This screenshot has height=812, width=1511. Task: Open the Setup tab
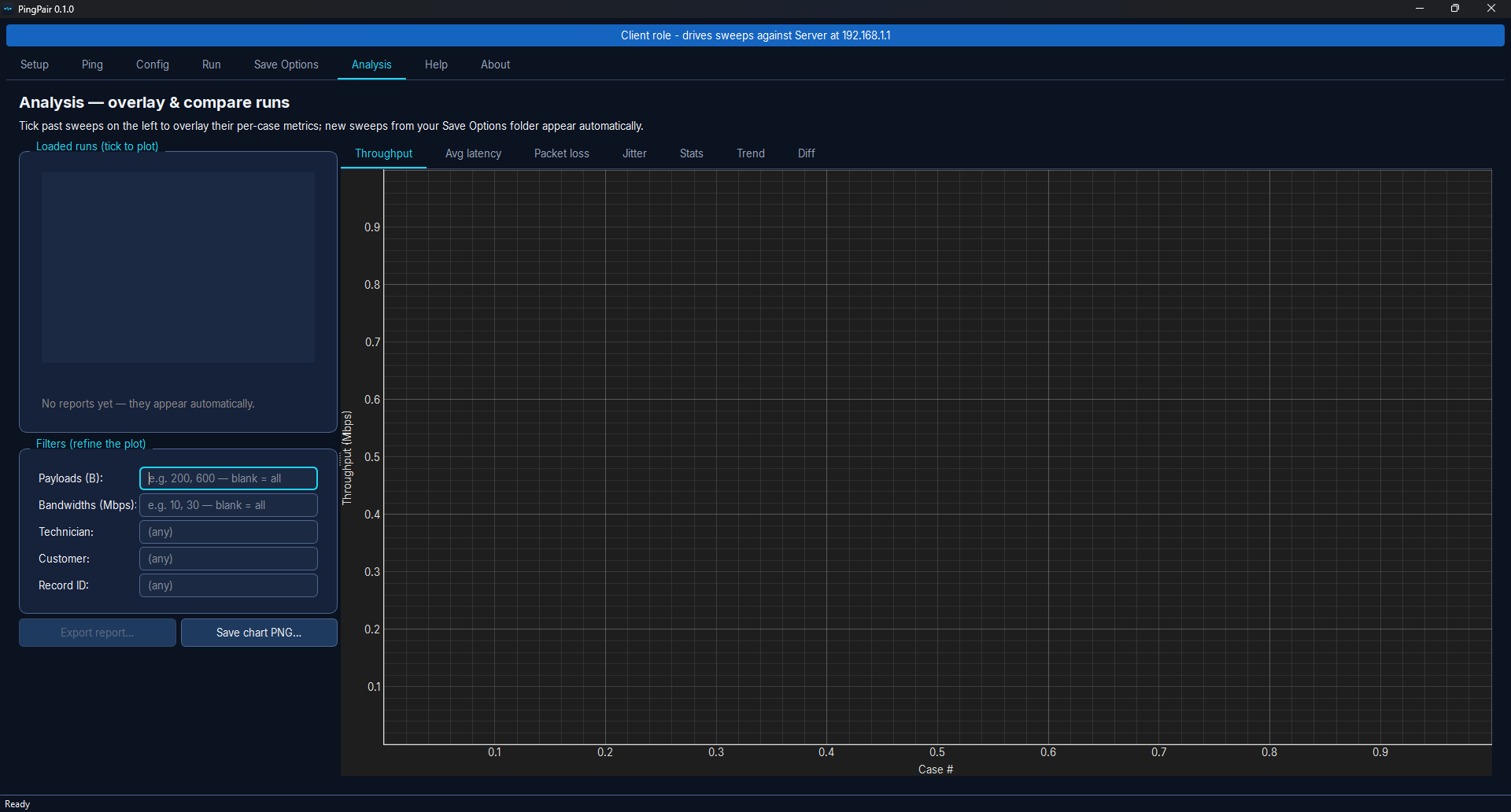coord(35,65)
